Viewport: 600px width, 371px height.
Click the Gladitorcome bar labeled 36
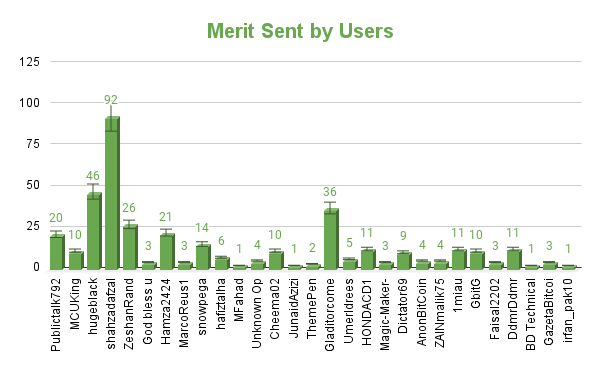(331, 239)
